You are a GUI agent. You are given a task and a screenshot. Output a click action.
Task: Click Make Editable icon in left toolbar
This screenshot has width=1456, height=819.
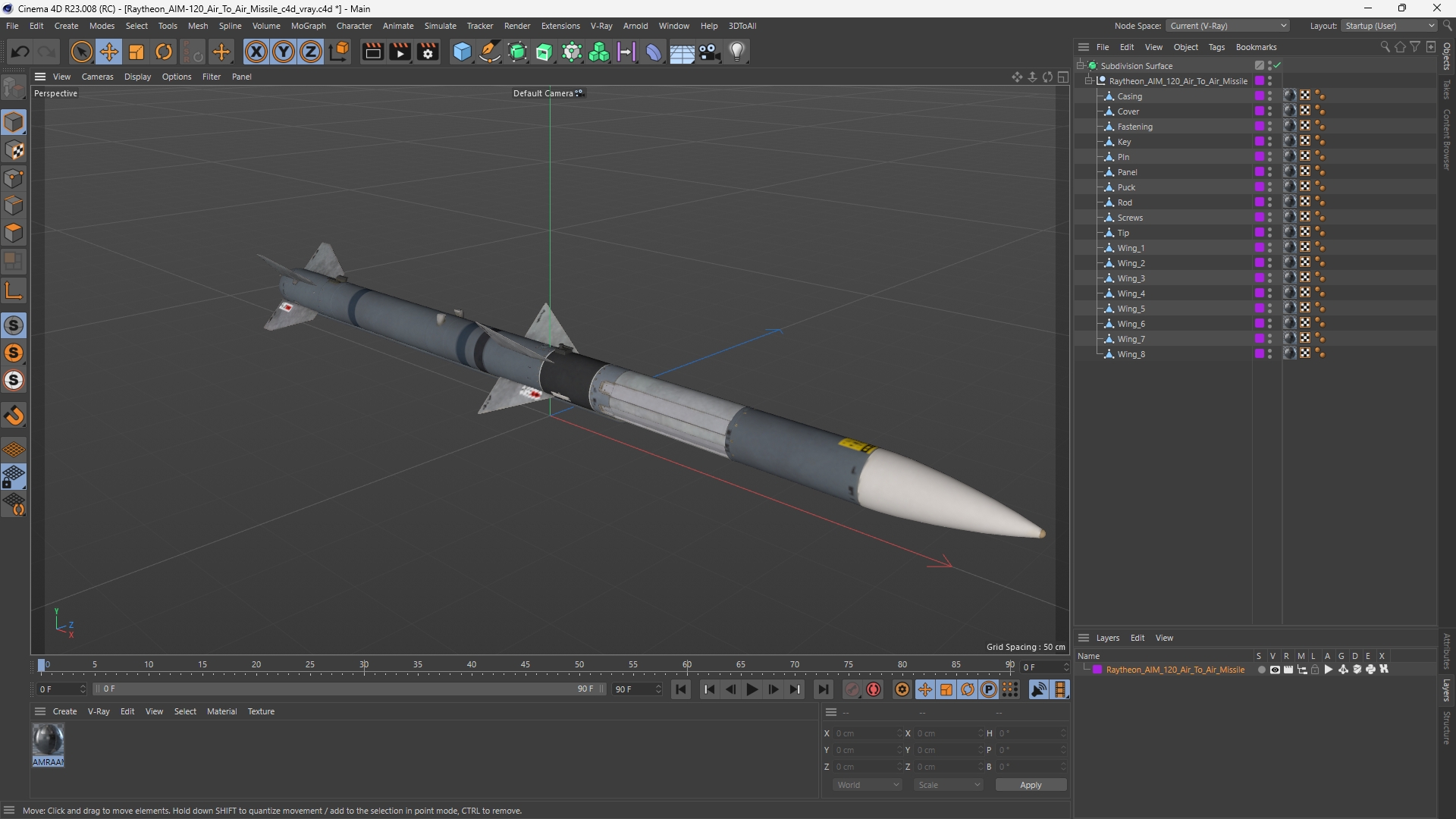click(x=14, y=88)
